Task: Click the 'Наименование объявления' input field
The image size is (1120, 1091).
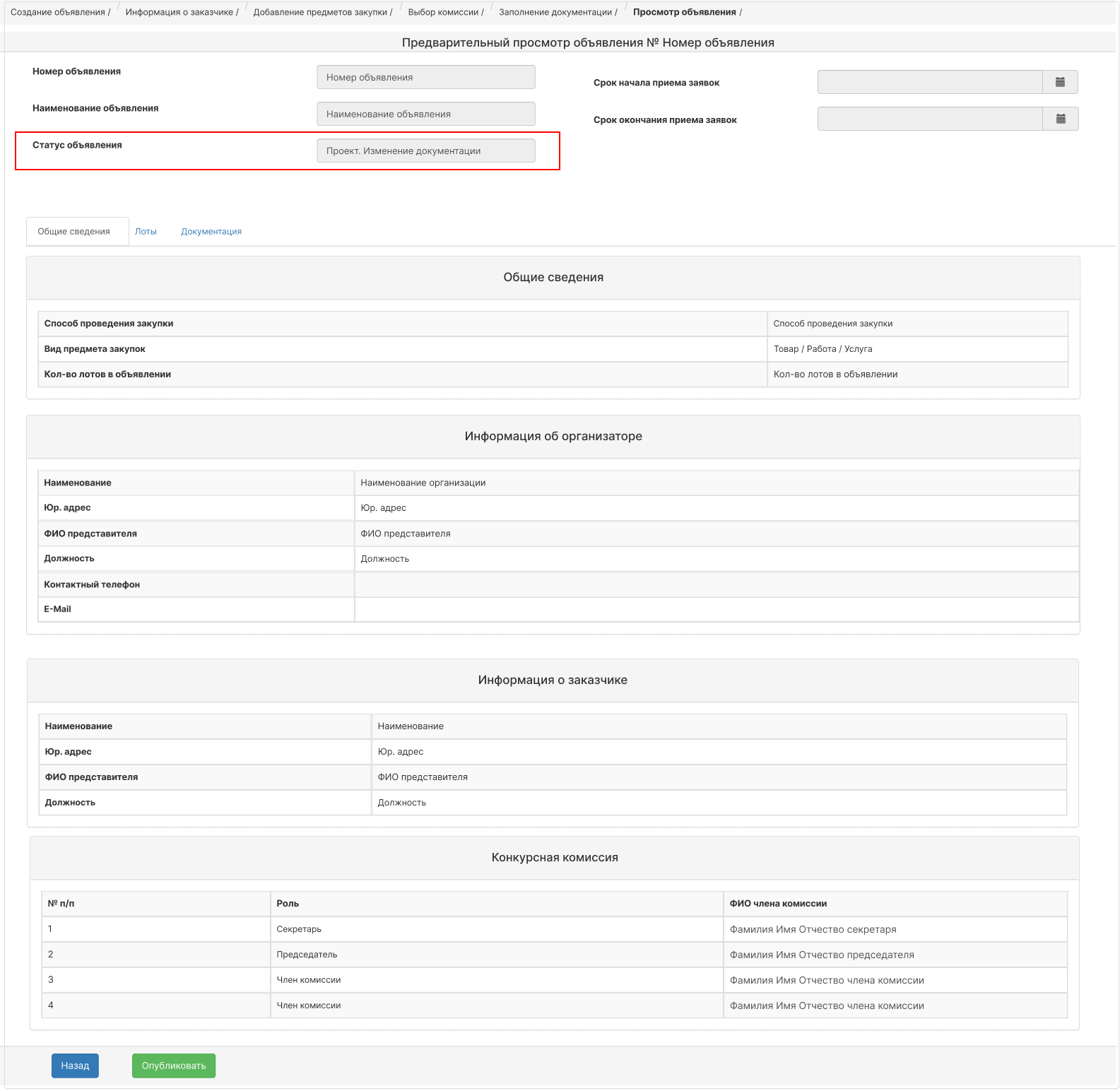Action: [x=426, y=114]
